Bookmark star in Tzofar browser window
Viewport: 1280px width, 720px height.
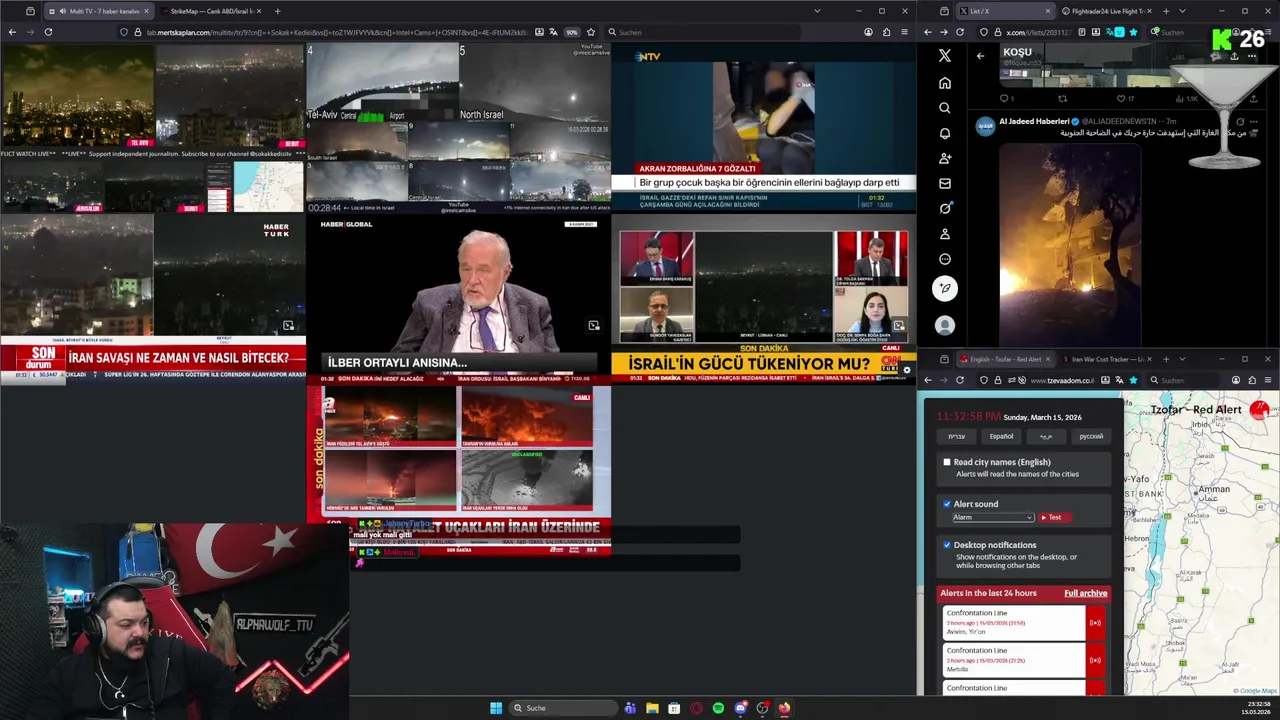point(1133,380)
